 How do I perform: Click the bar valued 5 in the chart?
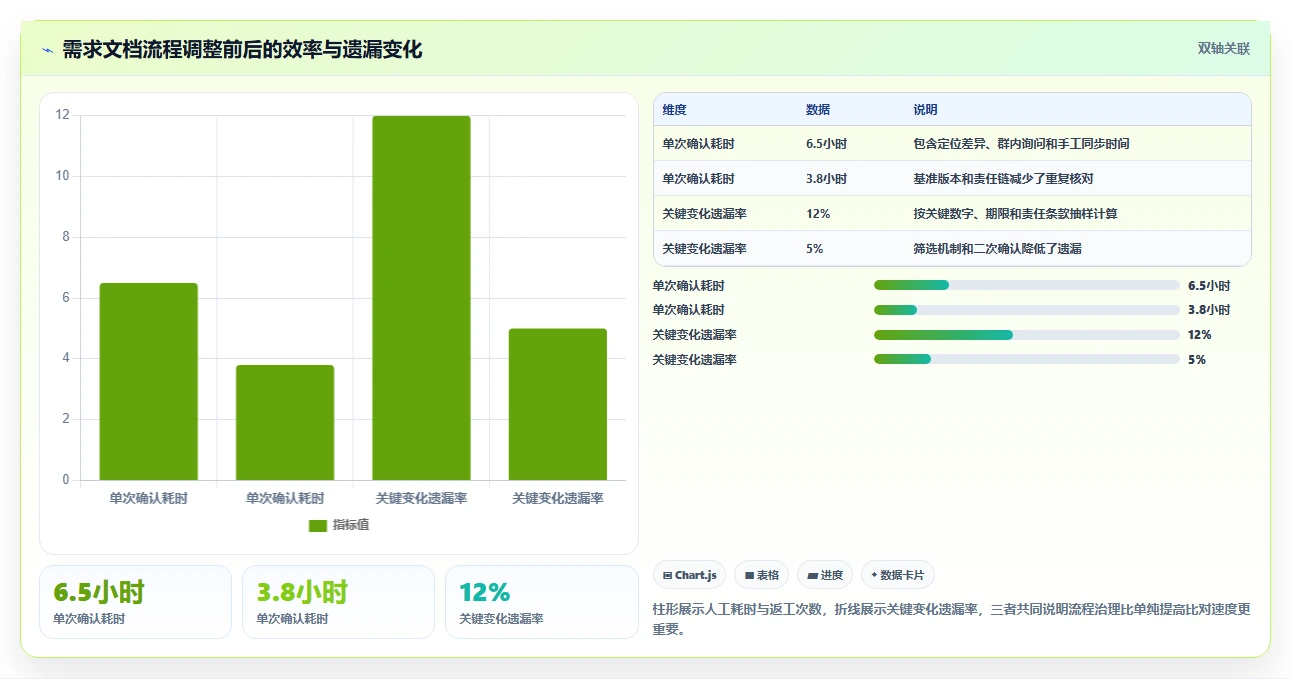(558, 404)
